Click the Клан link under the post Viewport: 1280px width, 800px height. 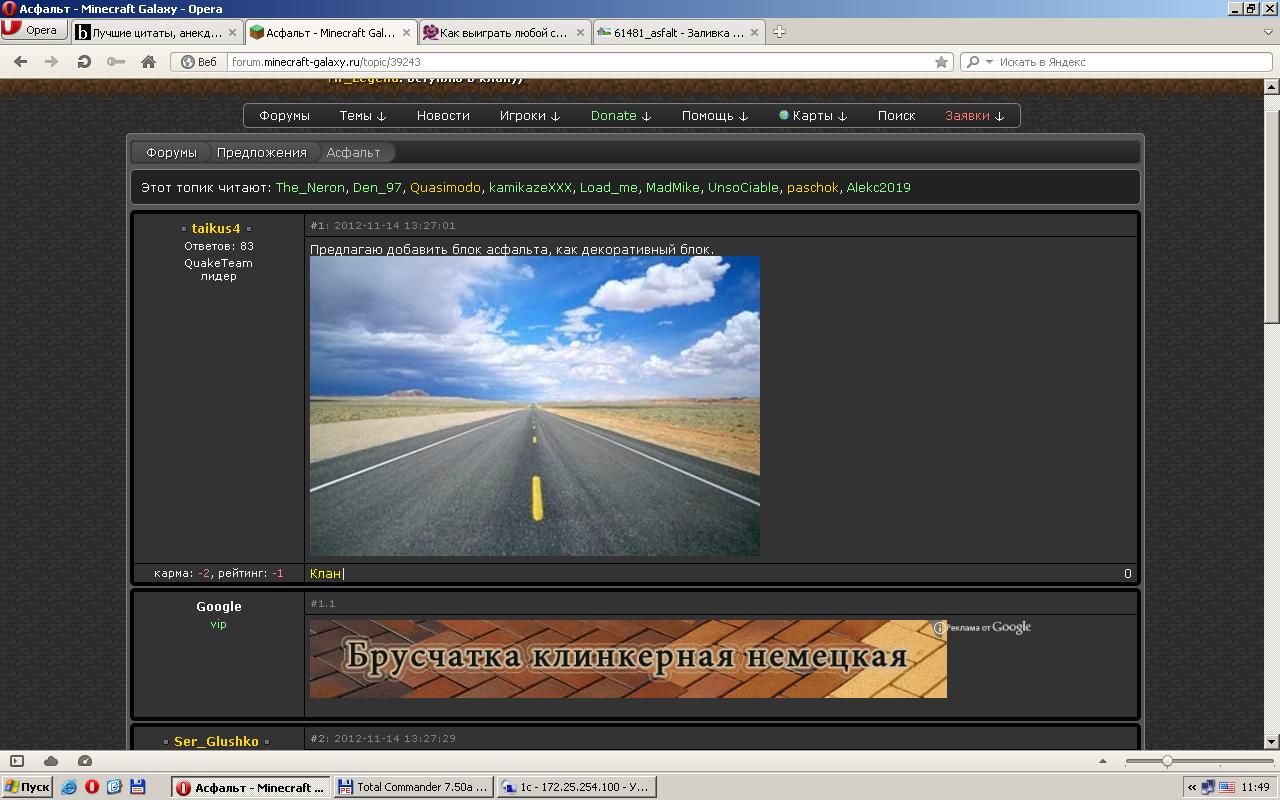click(325, 573)
